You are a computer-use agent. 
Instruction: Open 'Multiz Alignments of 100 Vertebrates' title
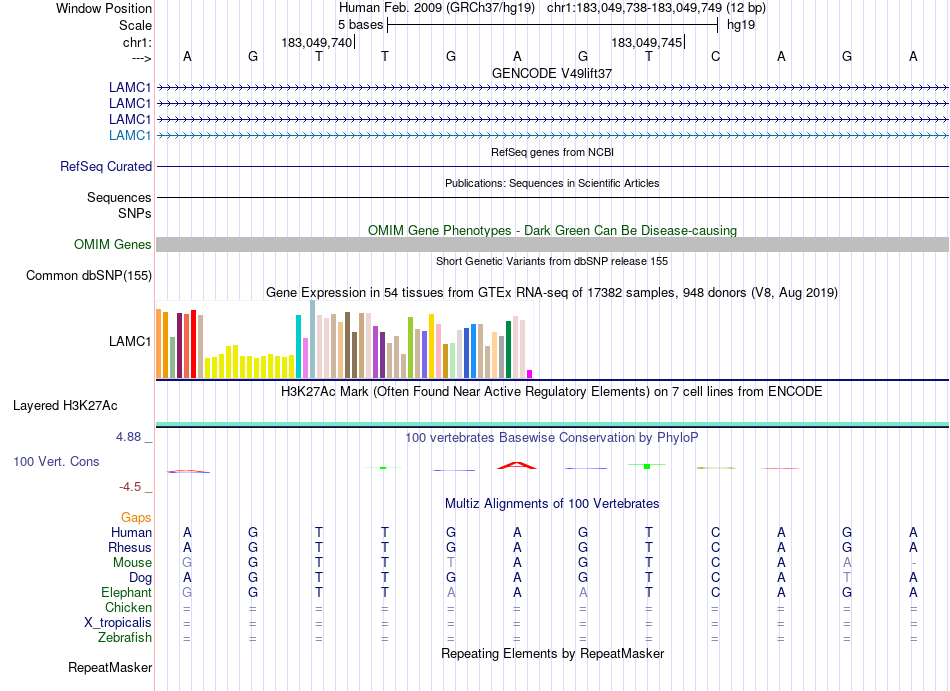click(552, 504)
